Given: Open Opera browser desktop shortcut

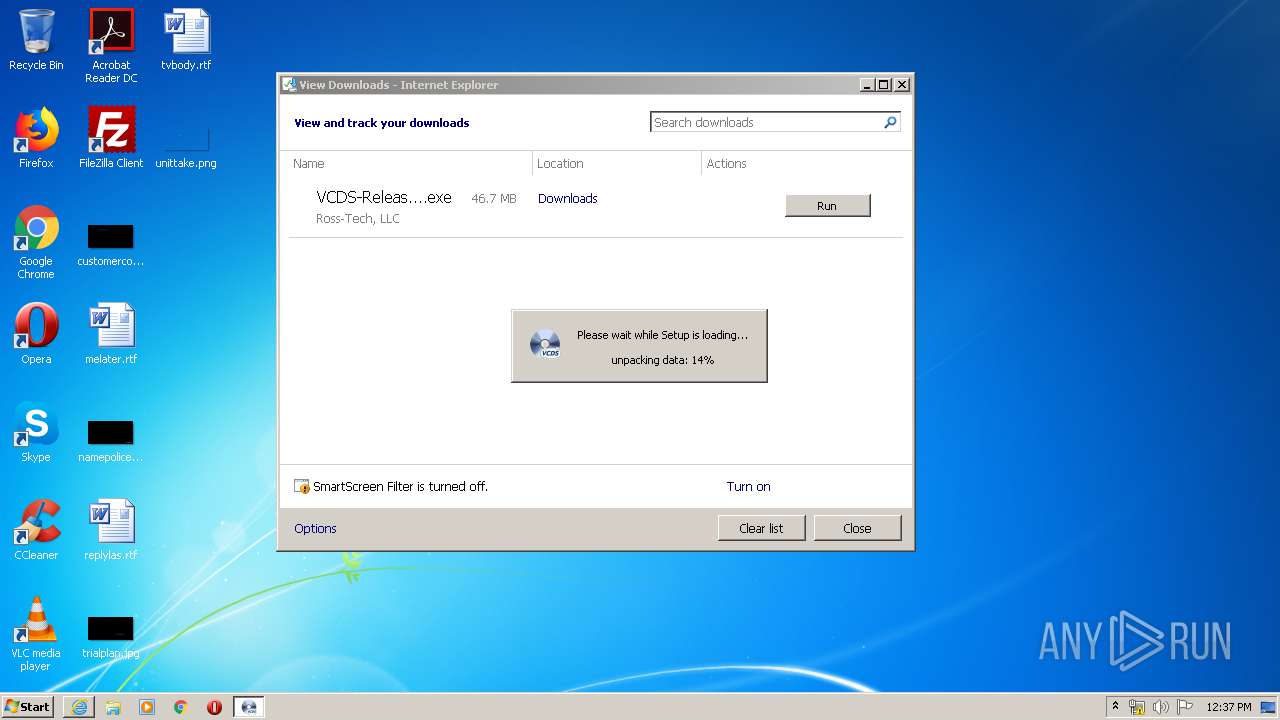Looking at the screenshot, I should pyautogui.click(x=36, y=334).
